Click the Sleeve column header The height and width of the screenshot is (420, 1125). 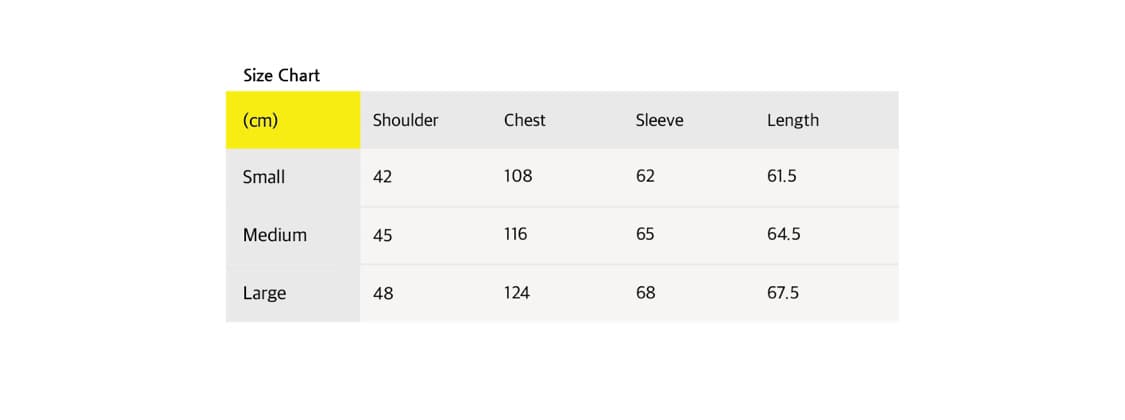point(659,120)
